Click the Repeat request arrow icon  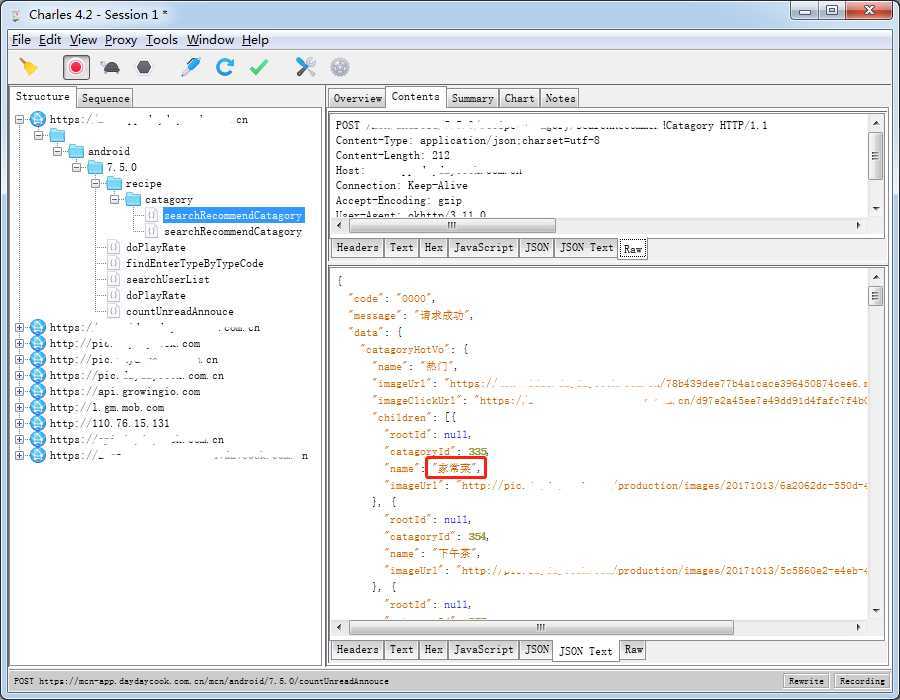(x=225, y=67)
